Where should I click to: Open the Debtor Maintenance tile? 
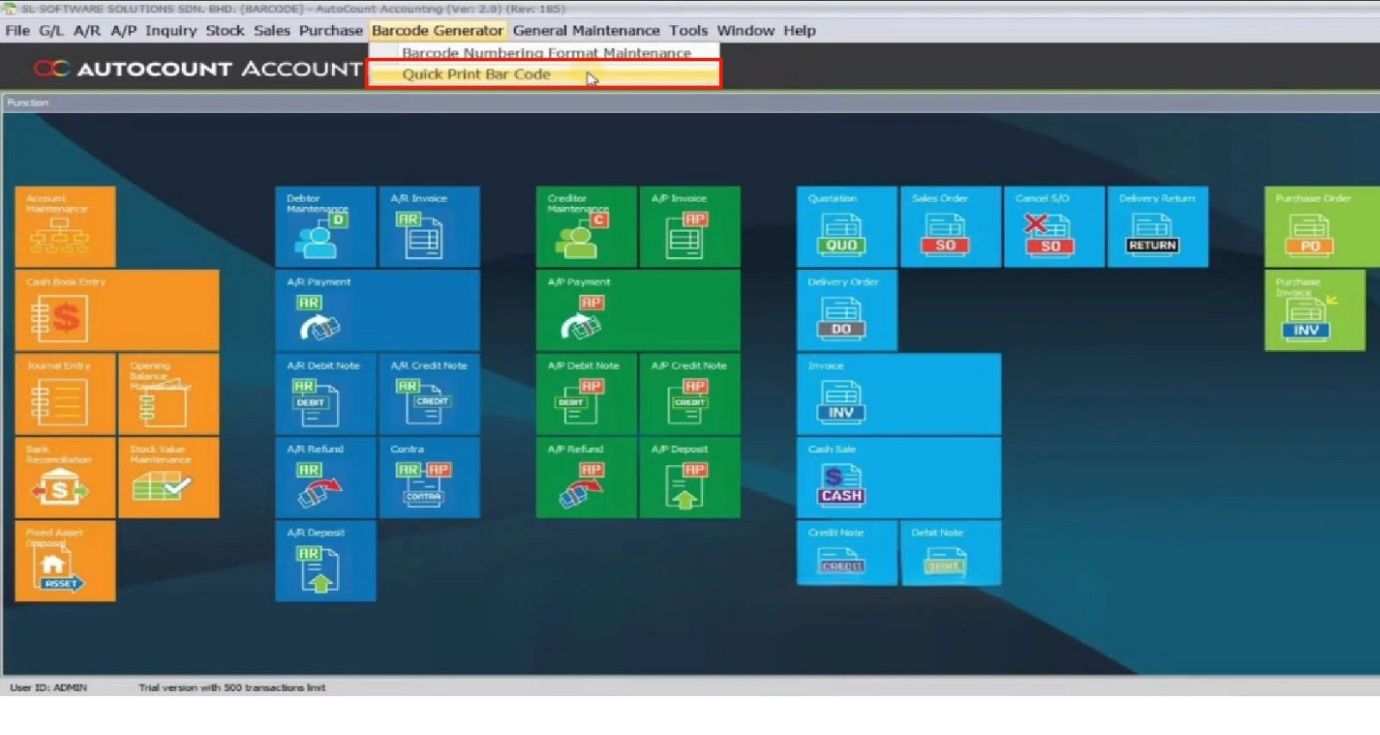click(325, 227)
